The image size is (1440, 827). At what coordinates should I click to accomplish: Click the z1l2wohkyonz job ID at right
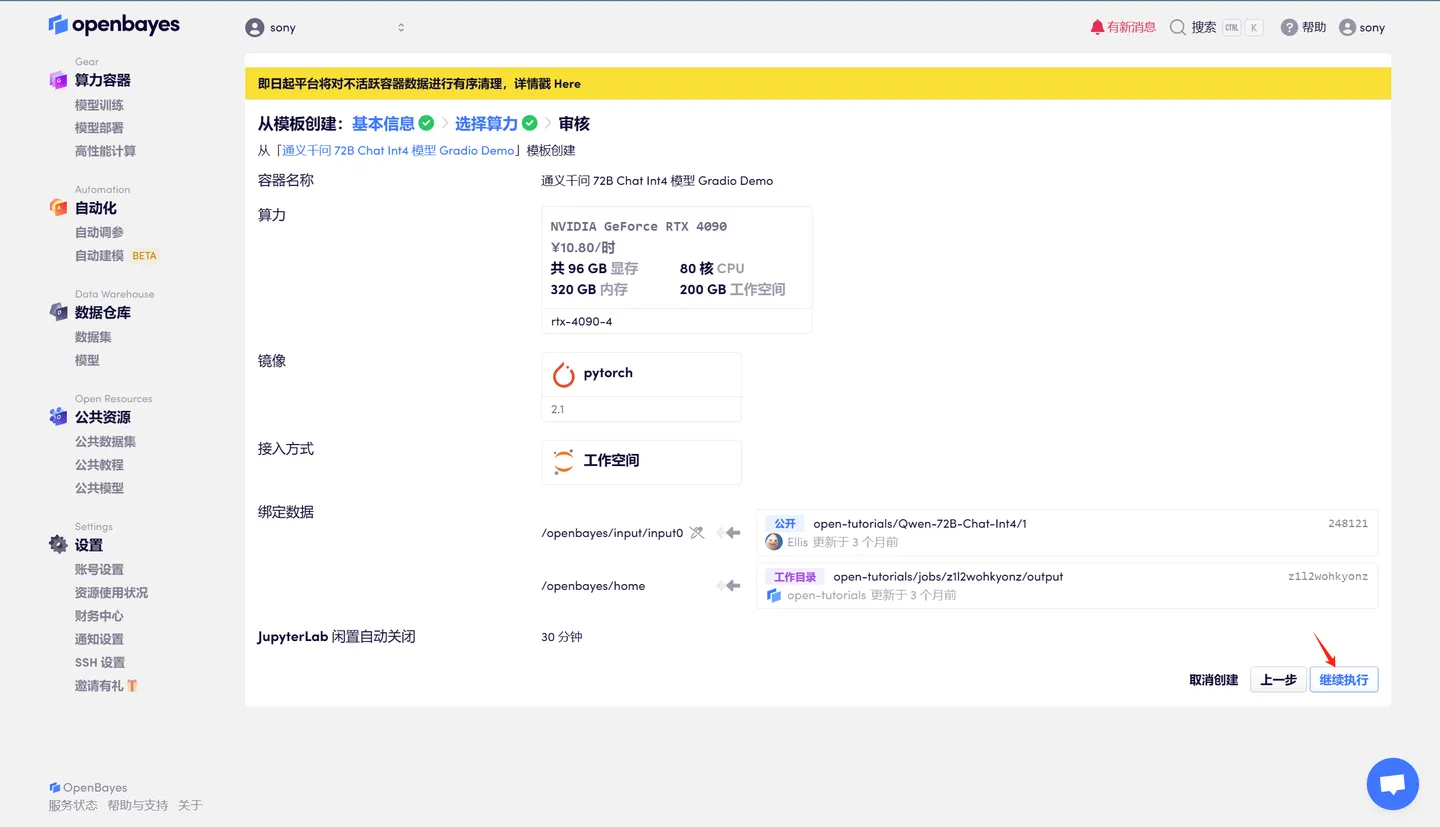pos(1328,577)
